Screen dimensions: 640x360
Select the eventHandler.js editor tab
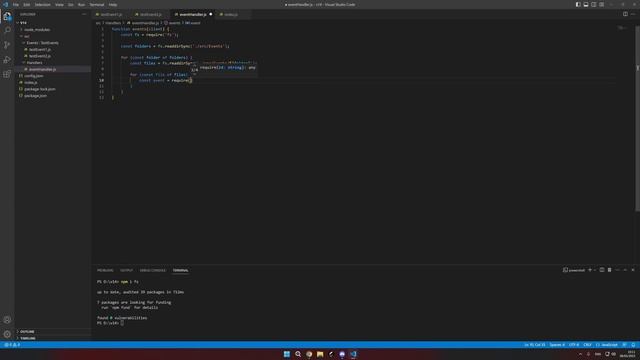pos(193,14)
